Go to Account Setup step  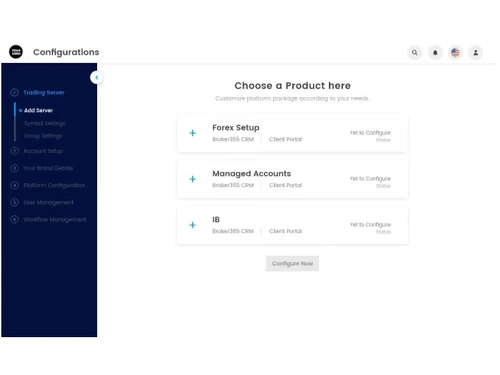click(x=43, y=151)
